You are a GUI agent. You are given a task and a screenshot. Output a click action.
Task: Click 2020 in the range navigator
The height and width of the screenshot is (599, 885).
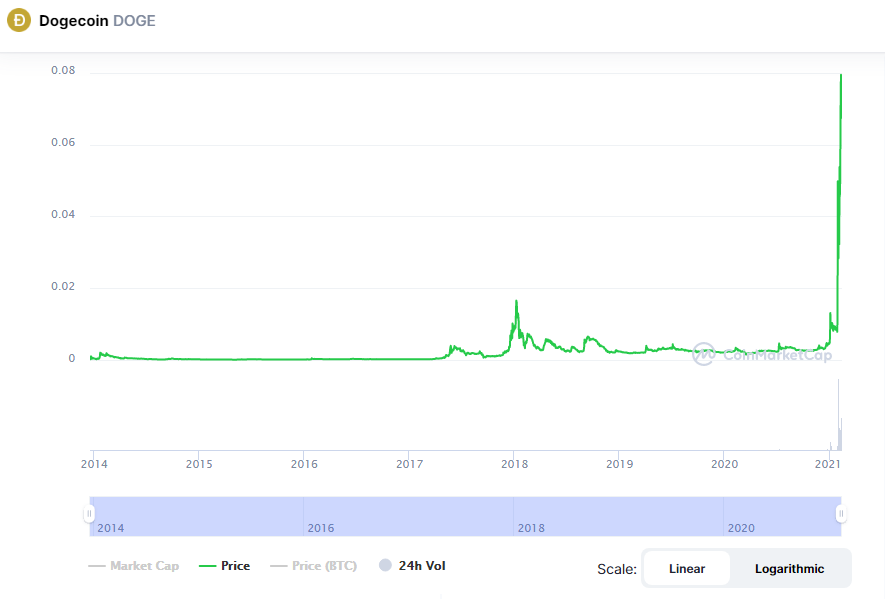pyautogui.click(x=741, y=528)
